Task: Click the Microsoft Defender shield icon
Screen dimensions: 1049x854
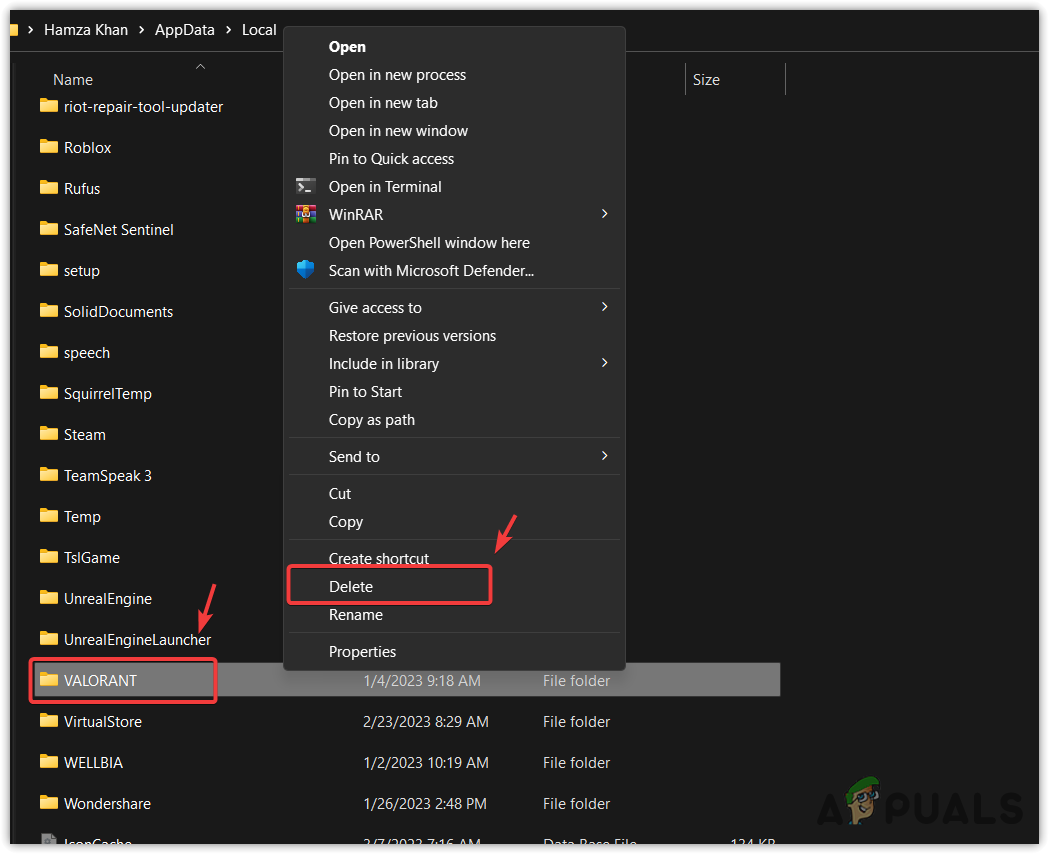Action: [x=305, y=270]
